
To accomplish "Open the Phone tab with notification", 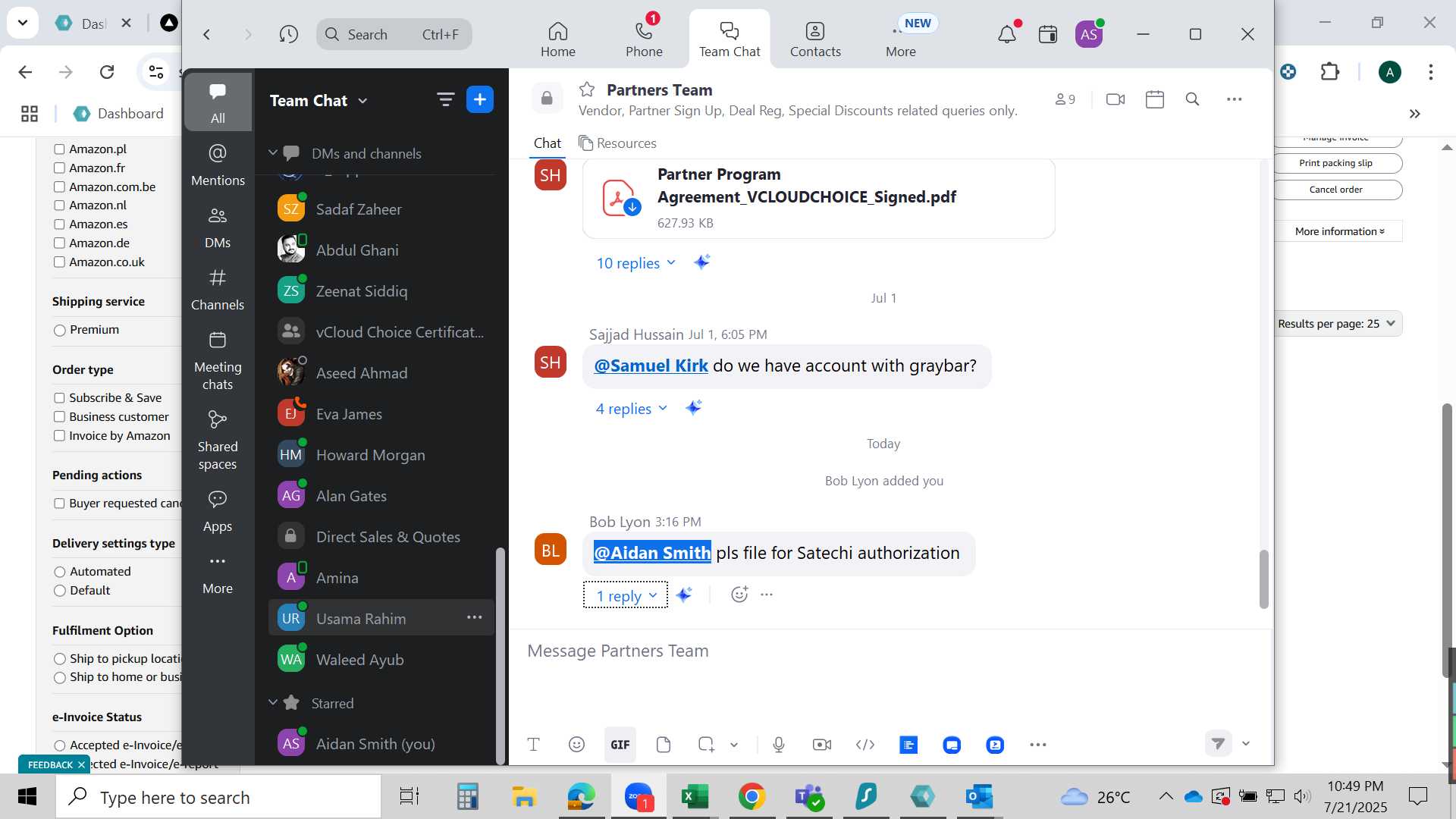I will (644, 38).
